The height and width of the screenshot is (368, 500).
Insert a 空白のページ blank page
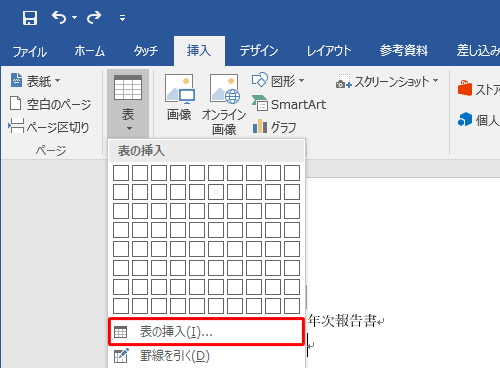50,104
